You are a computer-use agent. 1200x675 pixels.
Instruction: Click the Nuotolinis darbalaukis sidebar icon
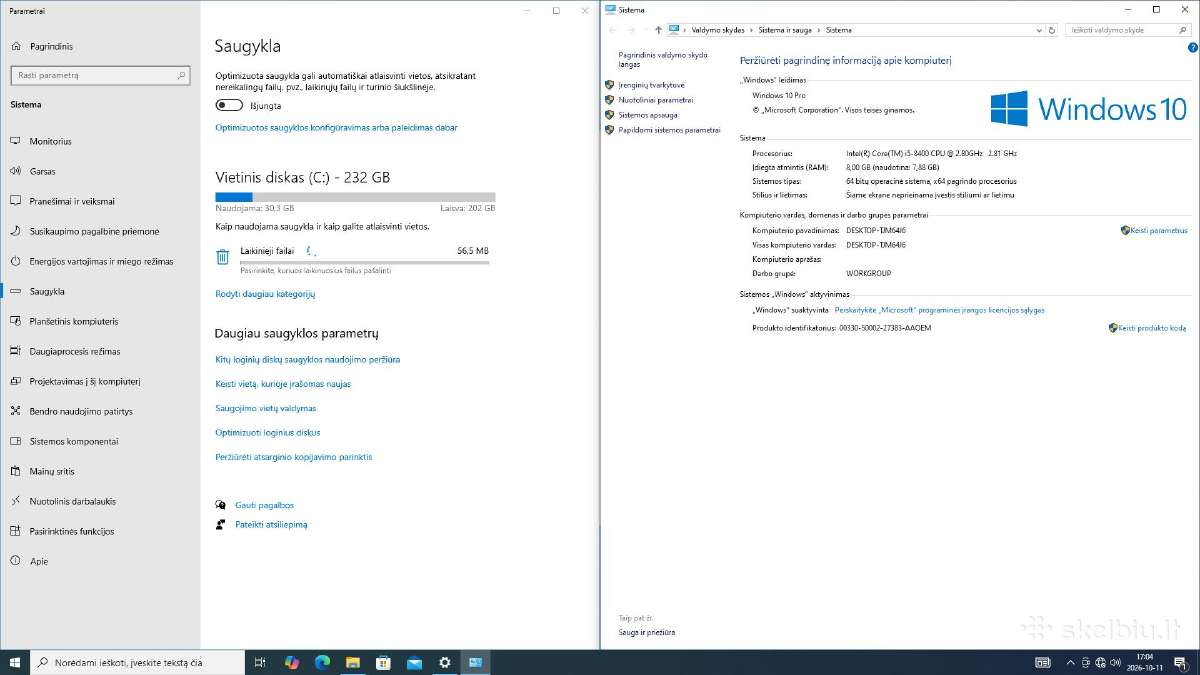(x=15, y=501)
